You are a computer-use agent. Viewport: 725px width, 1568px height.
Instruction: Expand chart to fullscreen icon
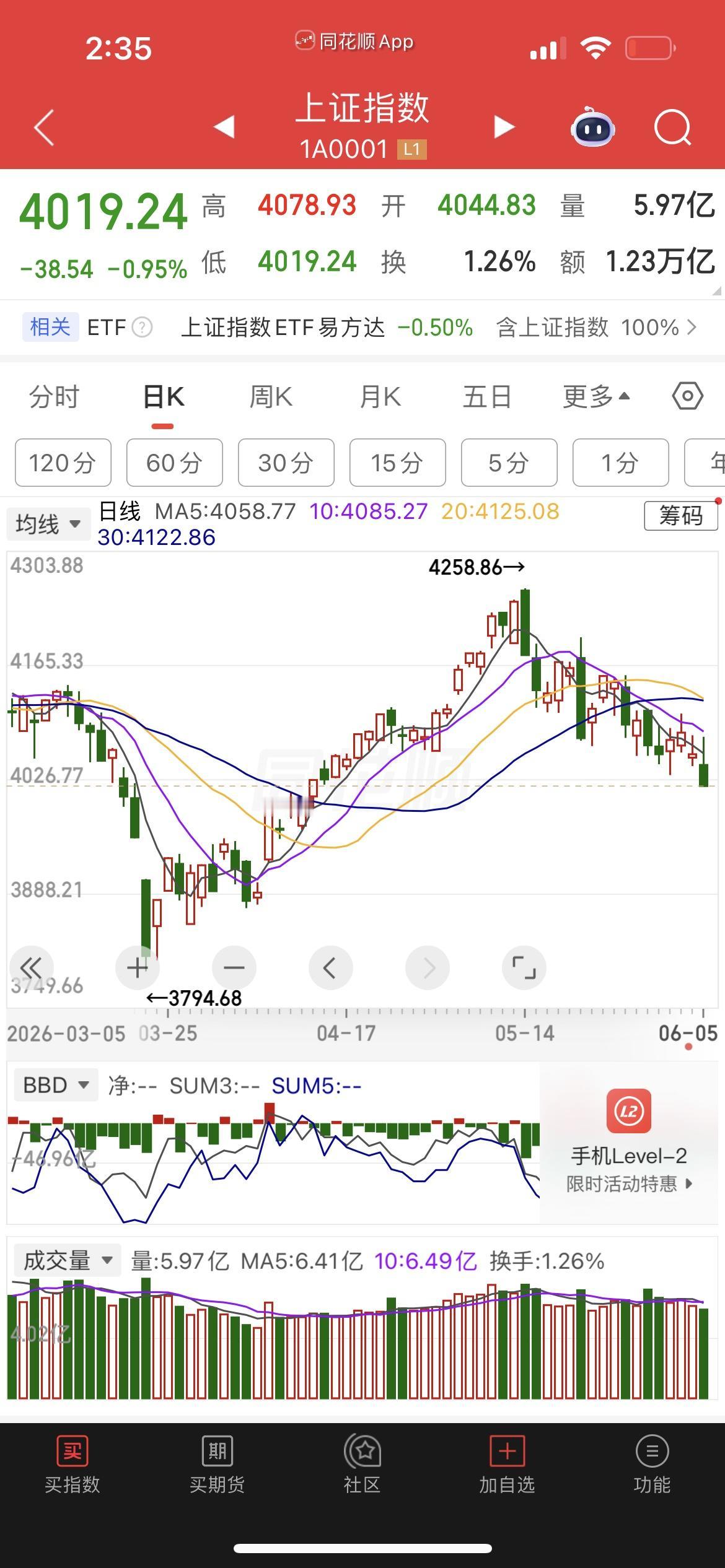tap(524, 967)
